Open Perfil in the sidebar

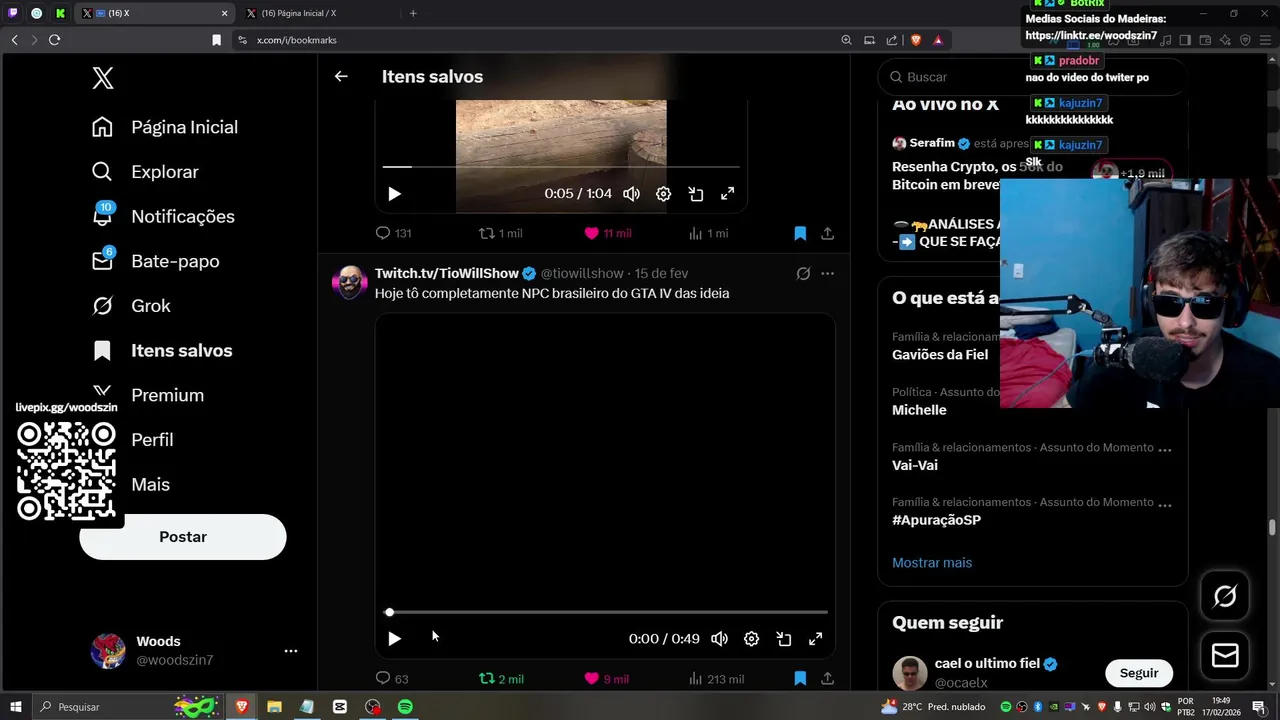tap(152, 440)
